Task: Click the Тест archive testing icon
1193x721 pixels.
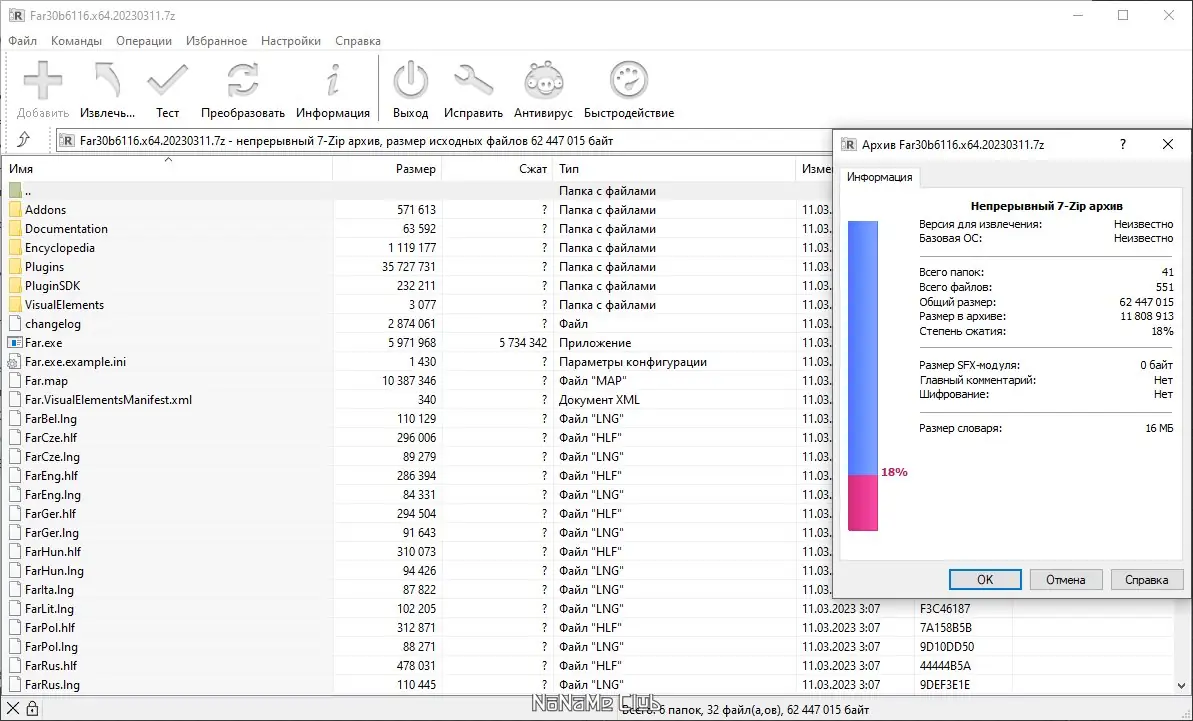Action: coord(167,80)
